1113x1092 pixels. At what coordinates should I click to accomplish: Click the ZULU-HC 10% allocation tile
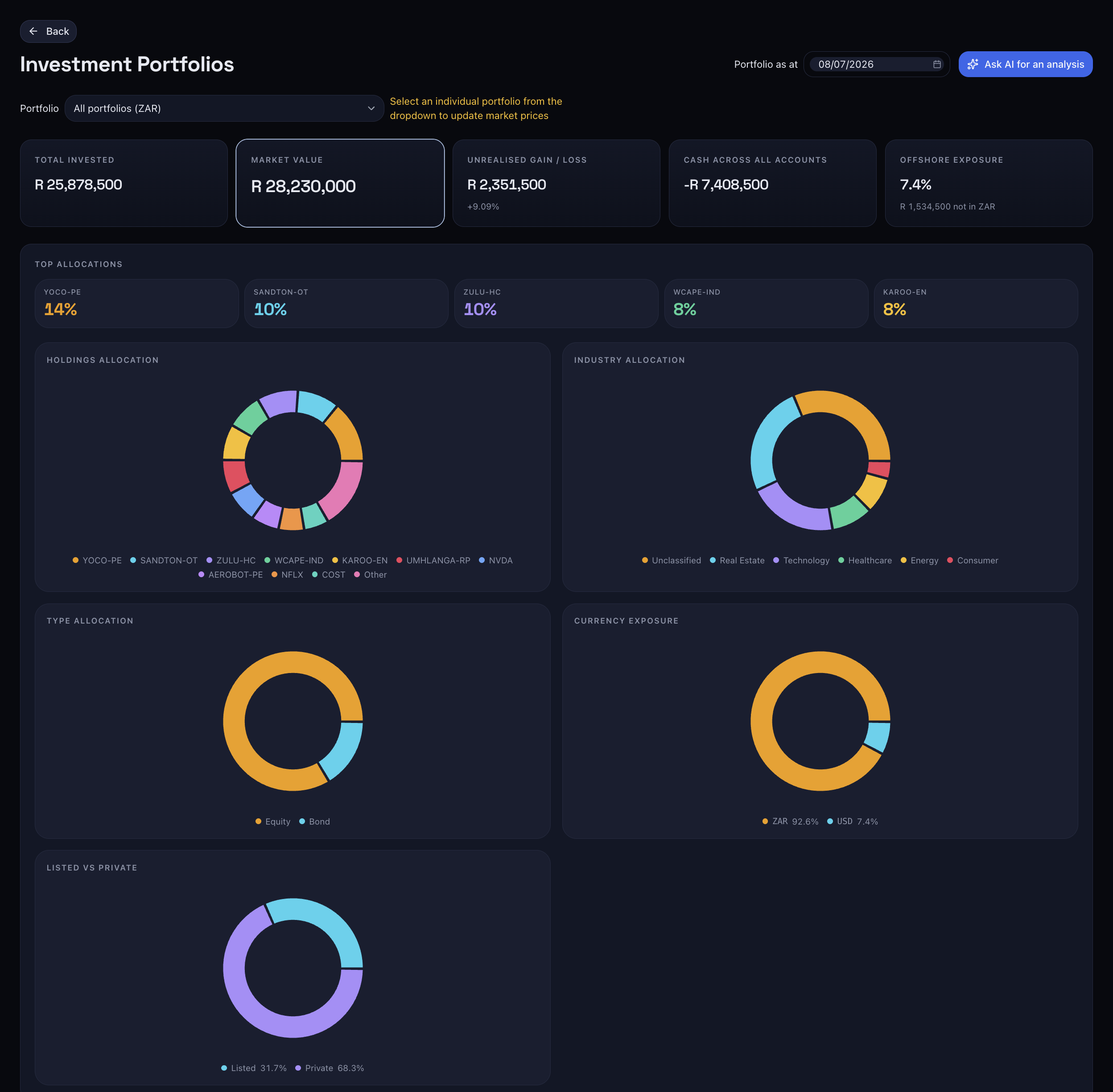[x=556, y=304]
